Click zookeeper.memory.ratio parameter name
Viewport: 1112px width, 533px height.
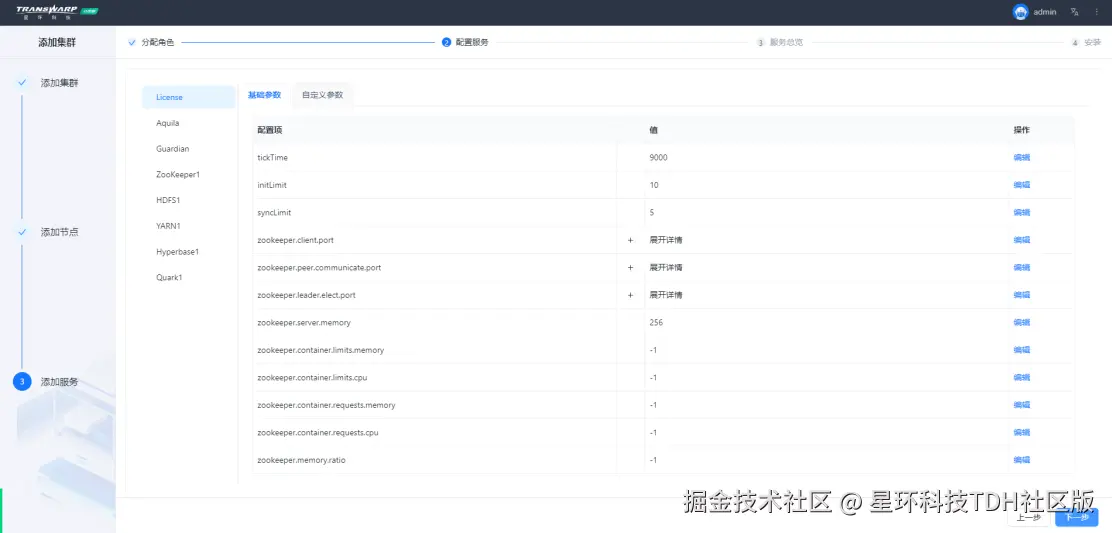click(301, 460)
